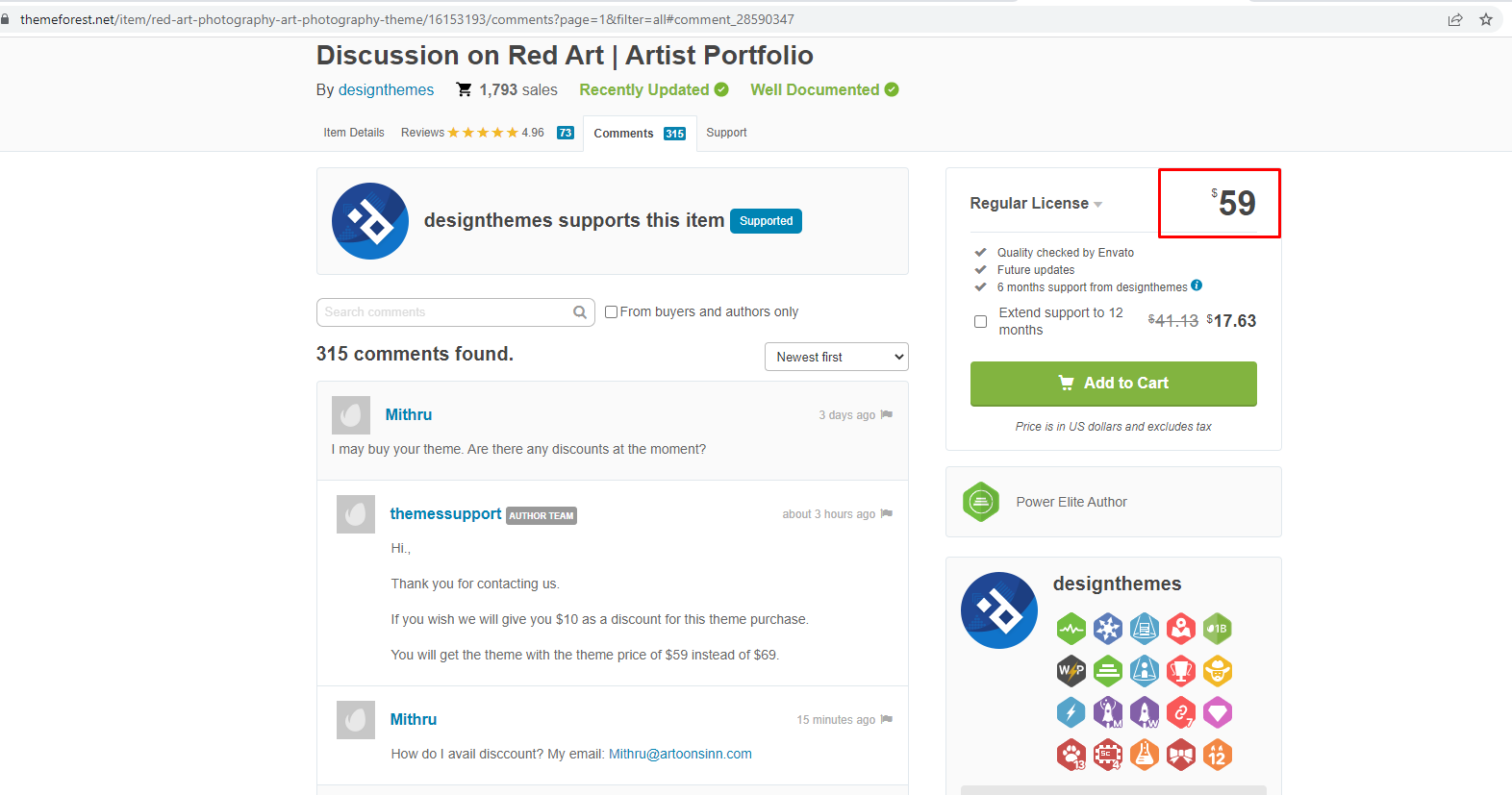Image resolution: width=1512 pixels, height=795 pixels.
Task: Click the red microchip 4 badge
Action: point(1107,755)
